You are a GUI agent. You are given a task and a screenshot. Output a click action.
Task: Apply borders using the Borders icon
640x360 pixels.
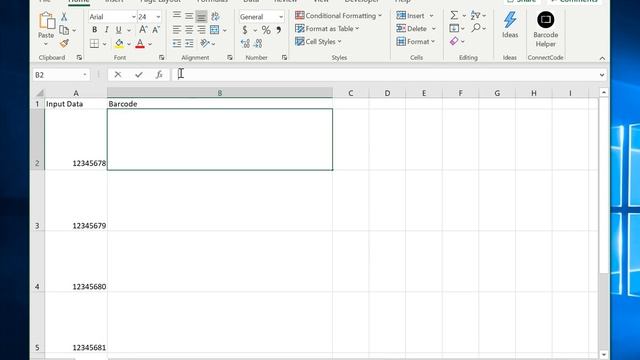94,43
